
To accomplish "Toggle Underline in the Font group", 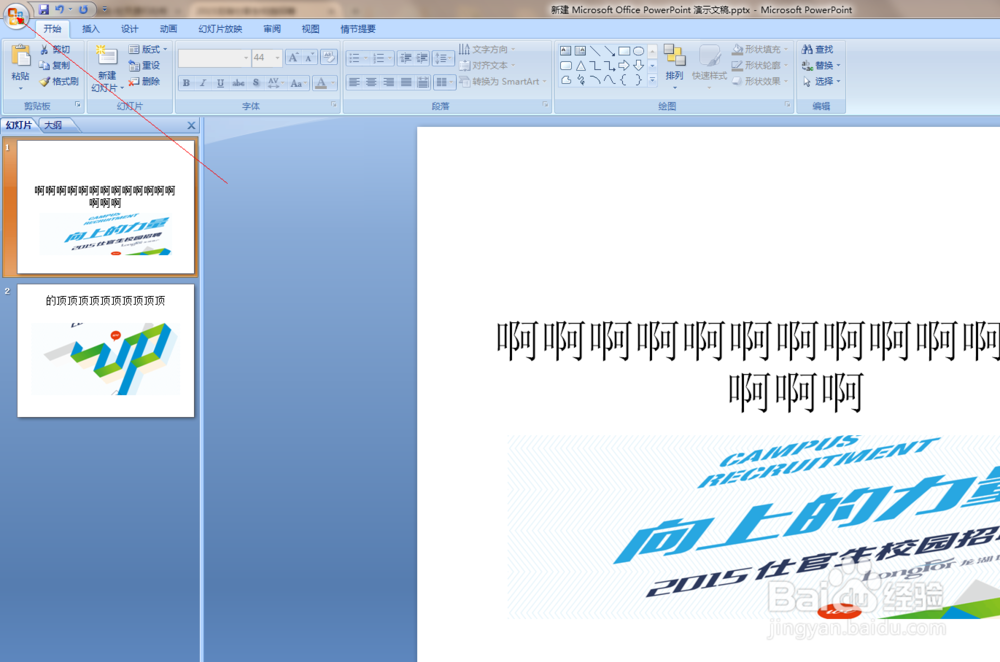I will point(219,82).
